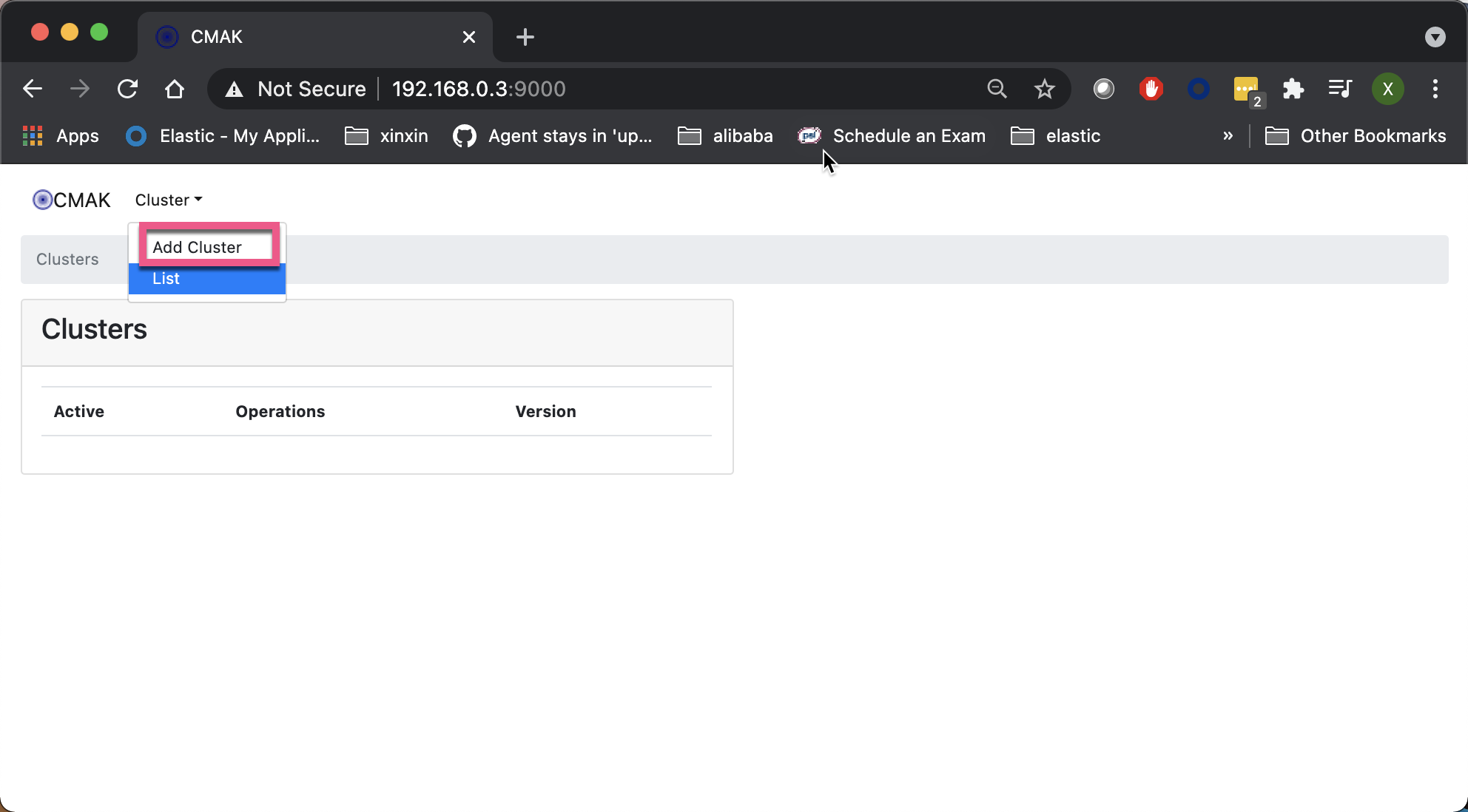Click the CMAK logo icon

click(43, 200)
